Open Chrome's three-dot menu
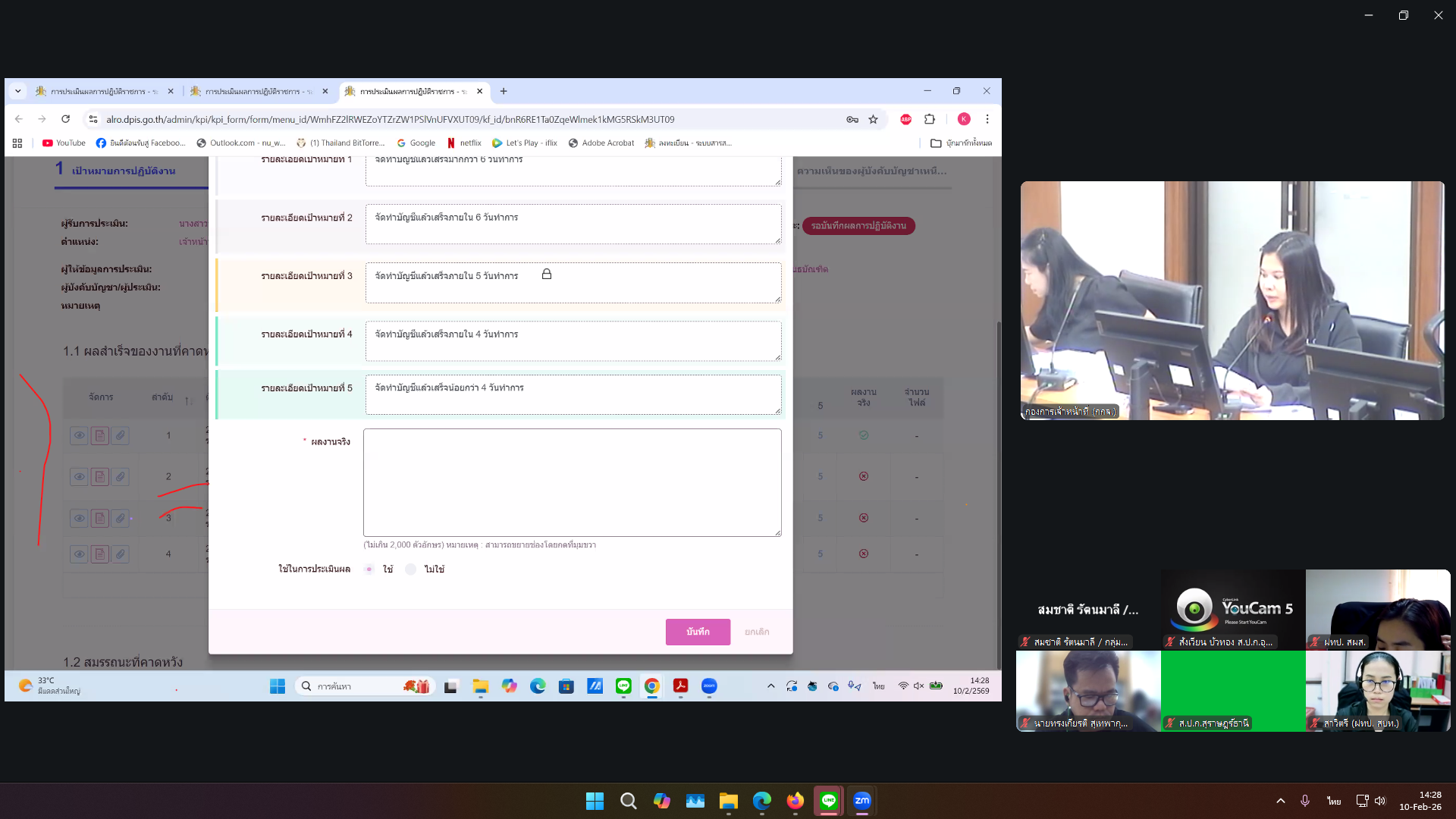Viewport: 1456px width, 819px height. (x=987, y=119)
